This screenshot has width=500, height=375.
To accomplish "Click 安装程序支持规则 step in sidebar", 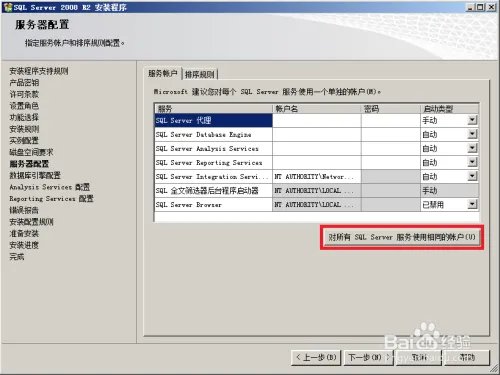I will (x=39, y=71).
